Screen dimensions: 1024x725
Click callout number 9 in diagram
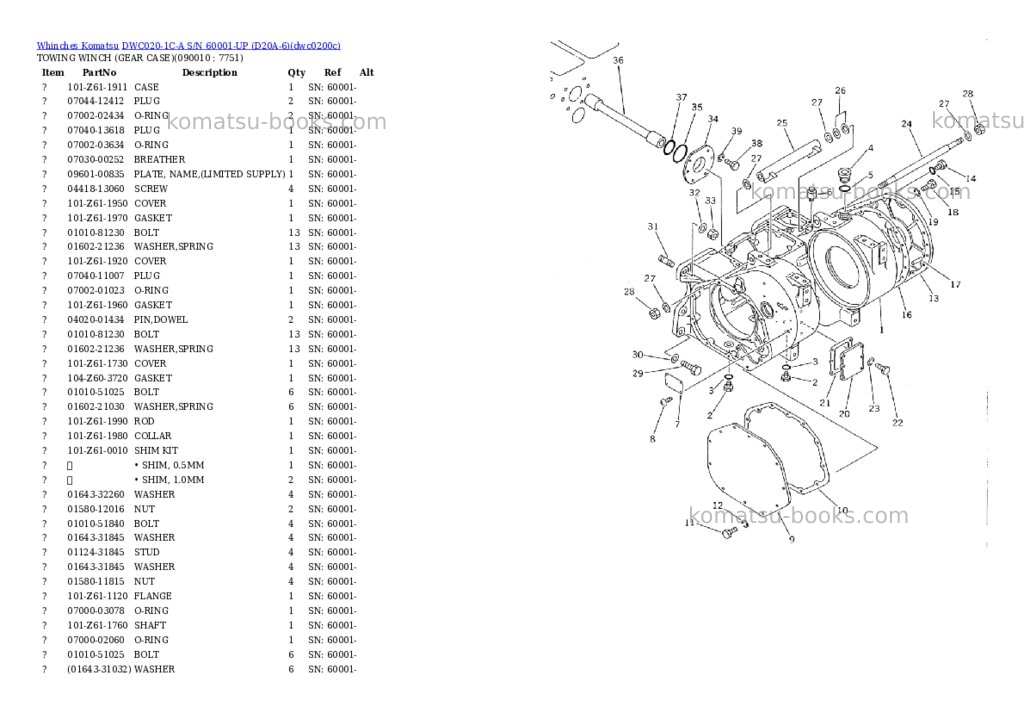pos(792,540)
